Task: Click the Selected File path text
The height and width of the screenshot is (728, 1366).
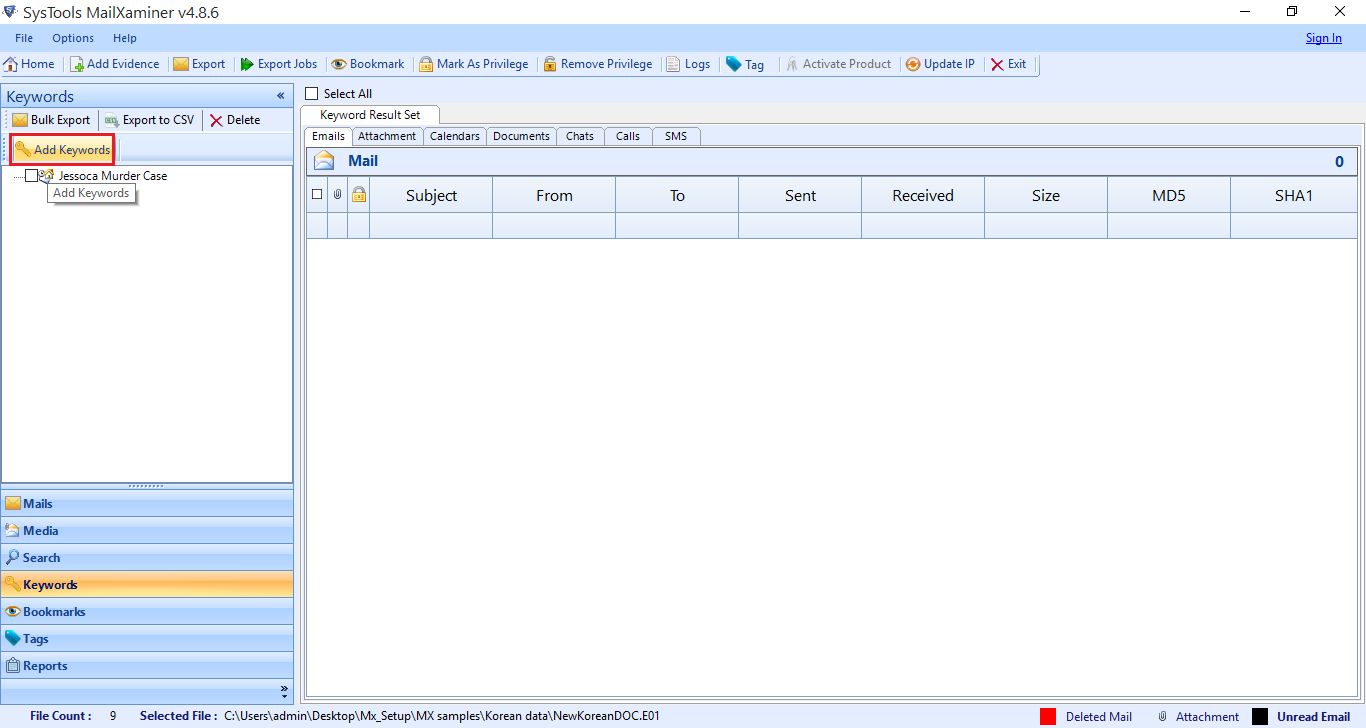Action: click(x=442, y=716)
